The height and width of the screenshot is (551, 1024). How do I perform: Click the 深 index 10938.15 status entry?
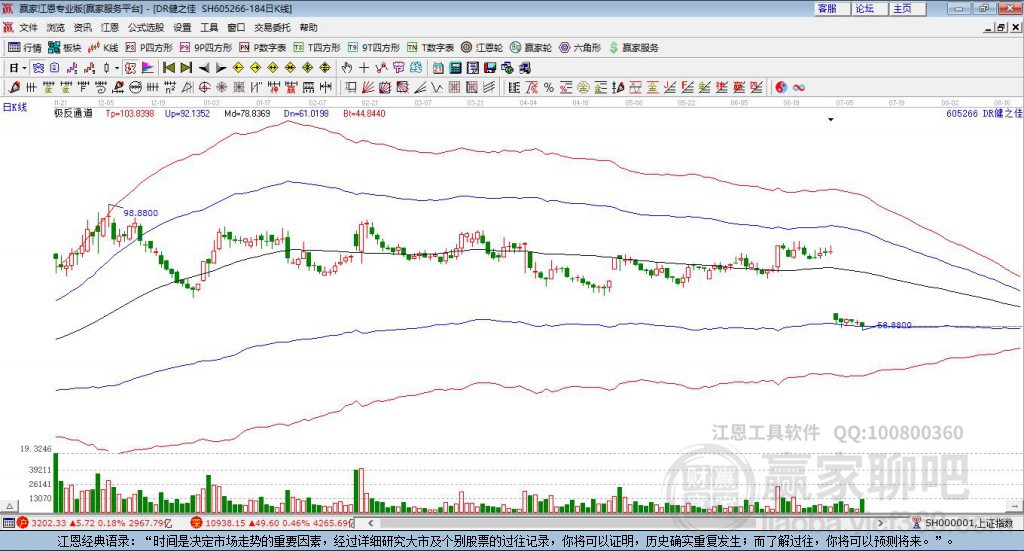(271, 523)
